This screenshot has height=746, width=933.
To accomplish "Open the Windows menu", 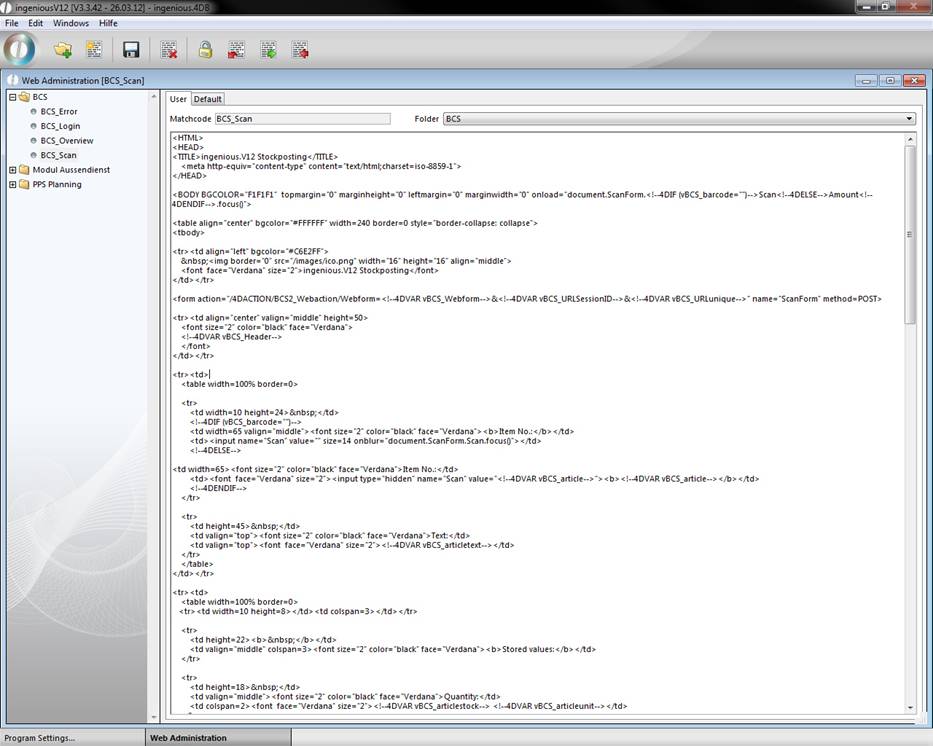I will [70, 23].
